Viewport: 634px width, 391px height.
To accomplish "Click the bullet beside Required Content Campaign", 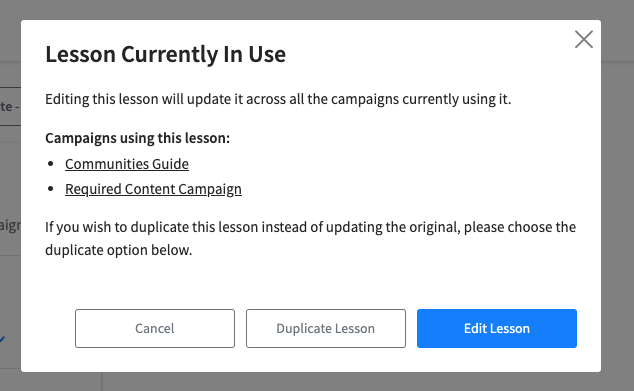I will (x=51, y=189).
